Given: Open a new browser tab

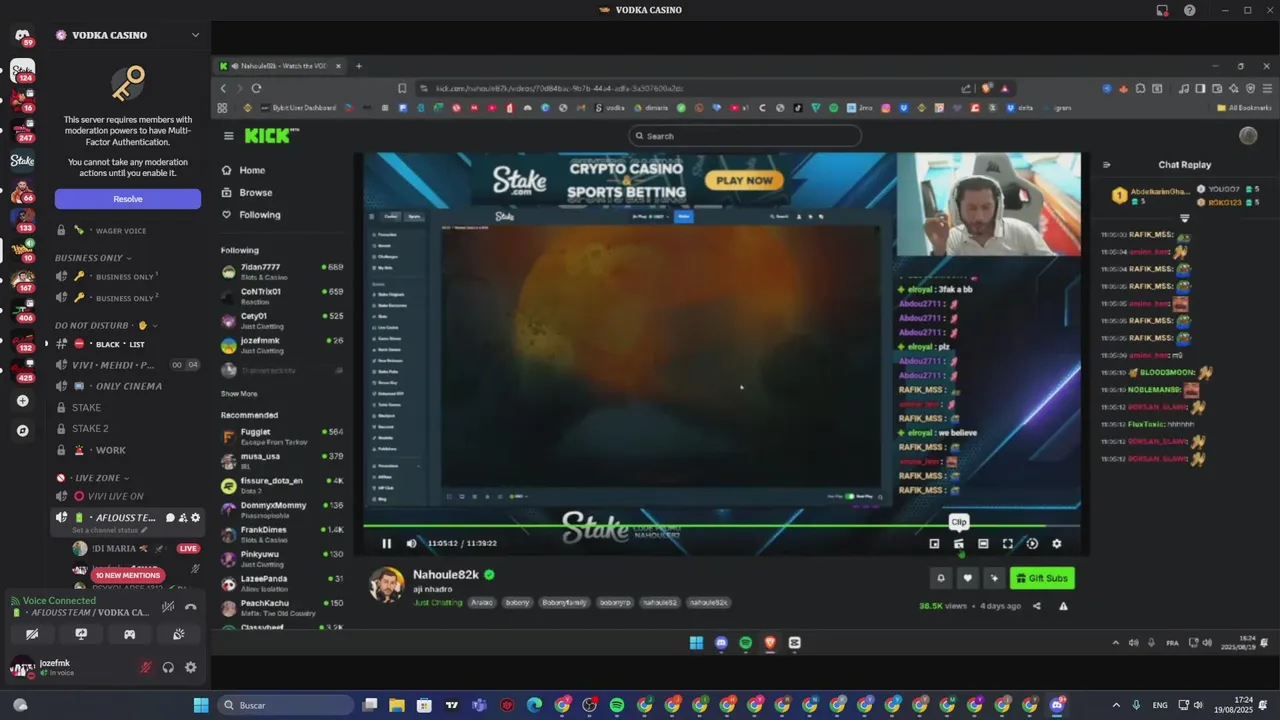Looking at the screenshot, I should pyautogui.click(x=358, y=66).
